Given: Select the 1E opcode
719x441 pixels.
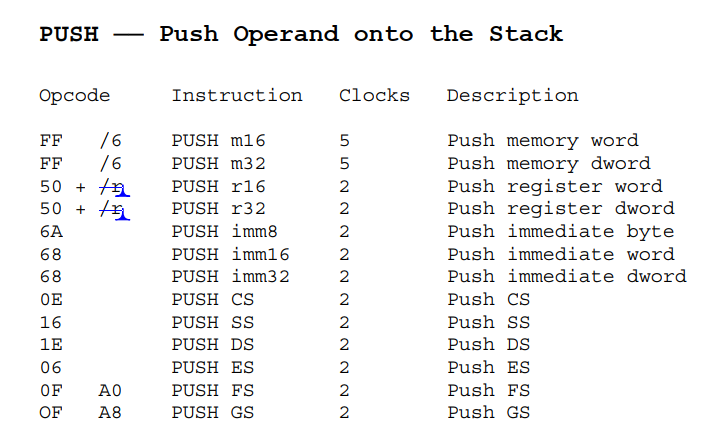Looking at the screenshot, I should pyautogui.click(x=50, y=345).
